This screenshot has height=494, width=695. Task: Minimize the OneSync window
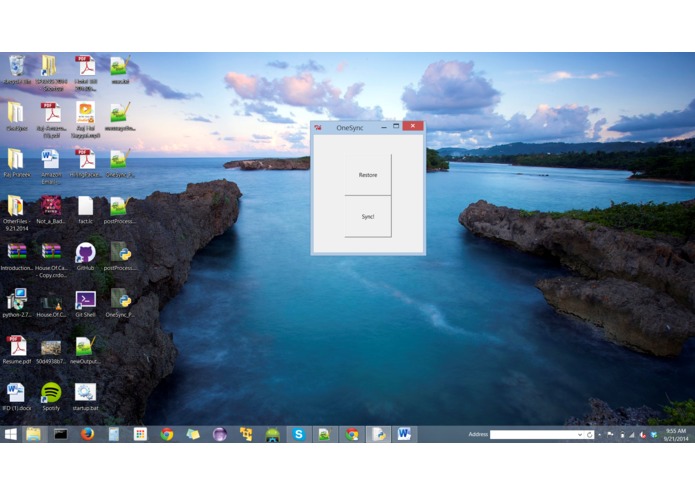tap(384, 127)
